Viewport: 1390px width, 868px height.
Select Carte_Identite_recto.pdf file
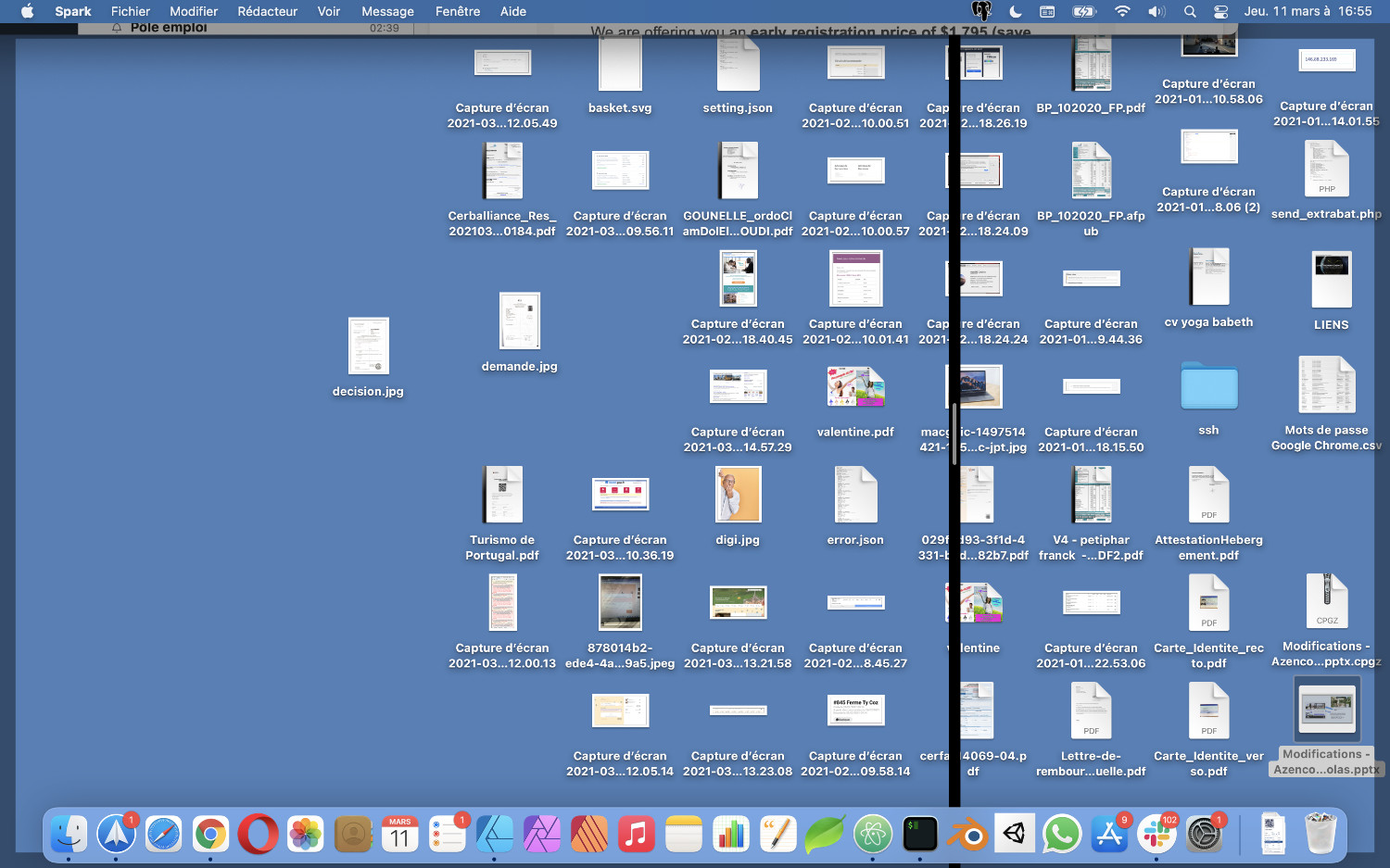coord(1208,602)
